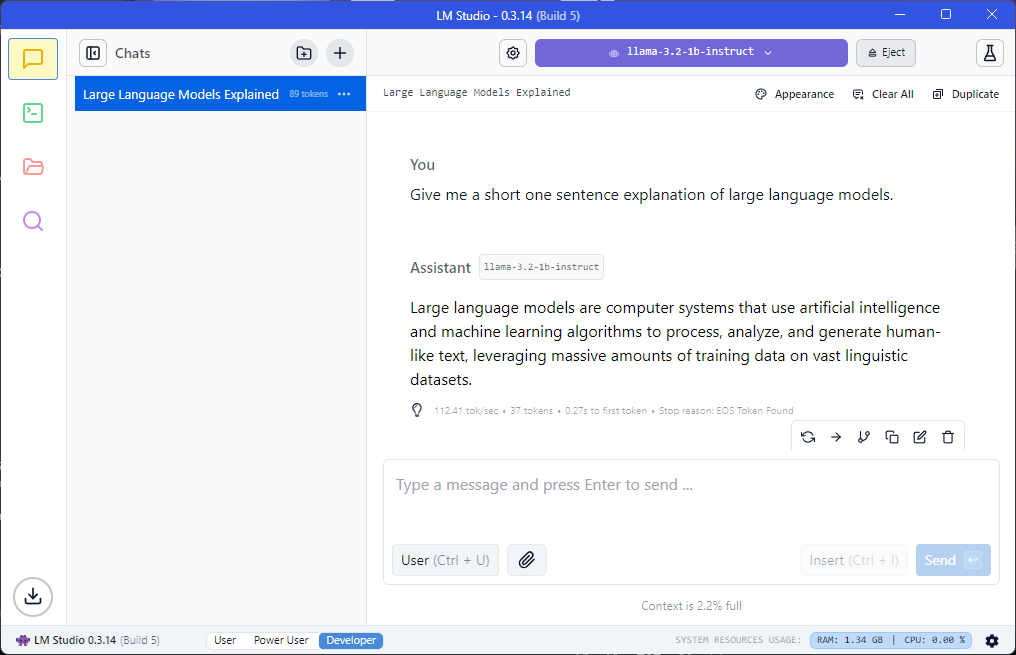Open the Developer console from the sidebar

coord(33,113)
